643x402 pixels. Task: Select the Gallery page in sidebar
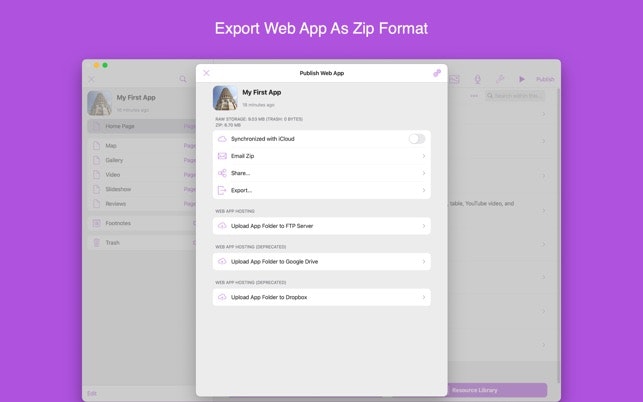[x=141, y=160]
